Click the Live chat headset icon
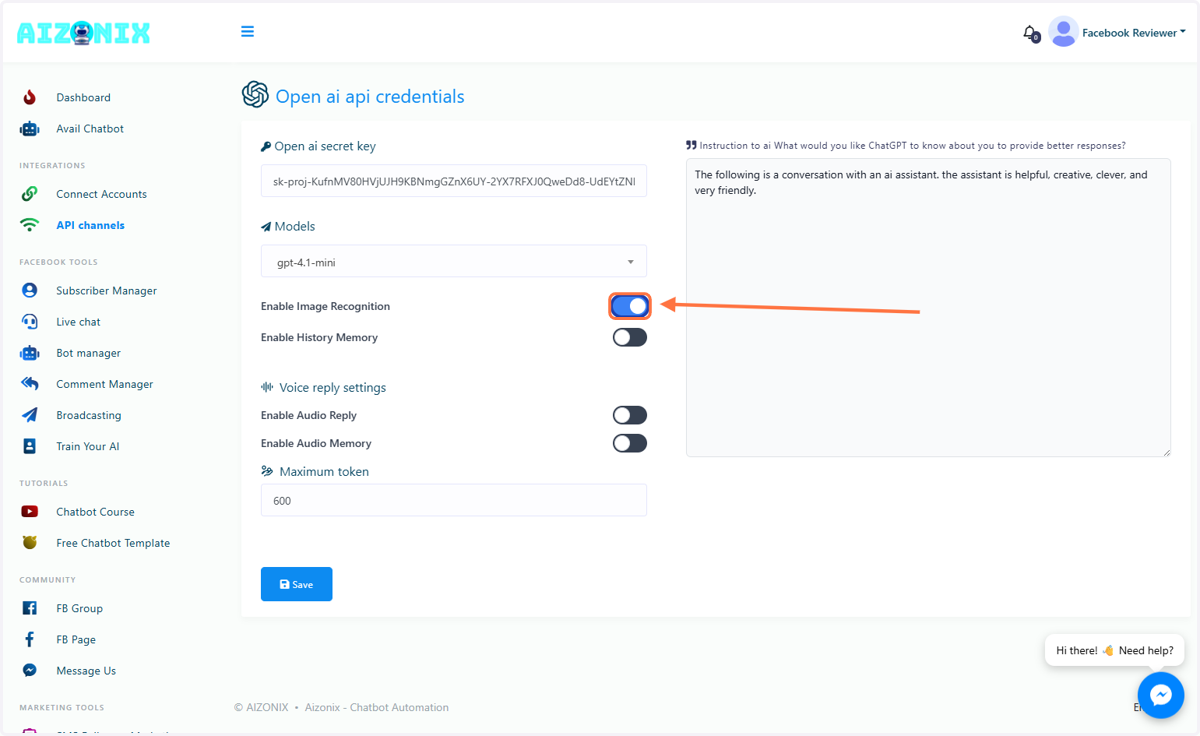 tap(30, 321)
